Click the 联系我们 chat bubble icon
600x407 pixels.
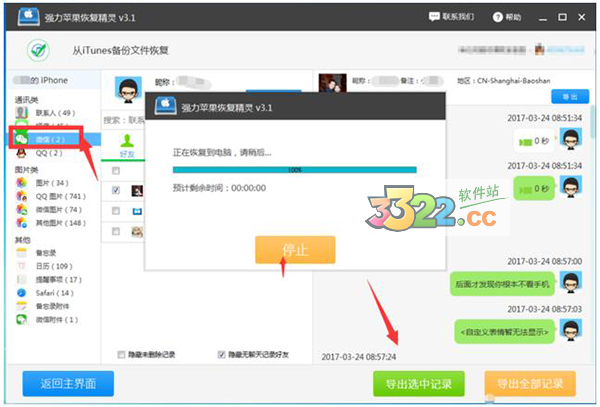point(434,17)
